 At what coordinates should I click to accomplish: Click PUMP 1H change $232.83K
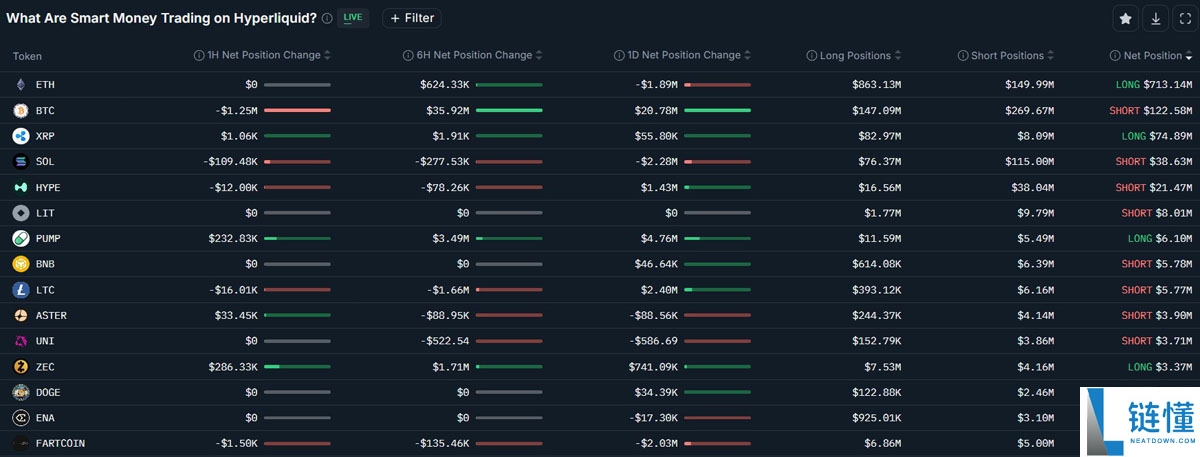pos(233,239)
